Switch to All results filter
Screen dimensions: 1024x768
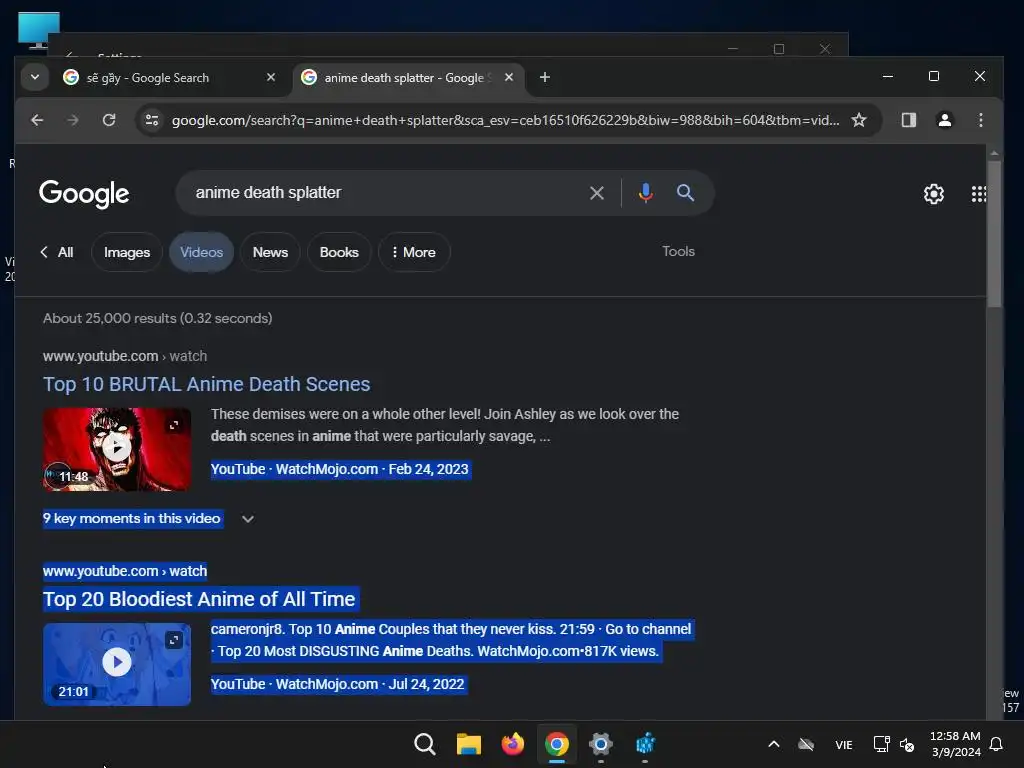[57, 252]
